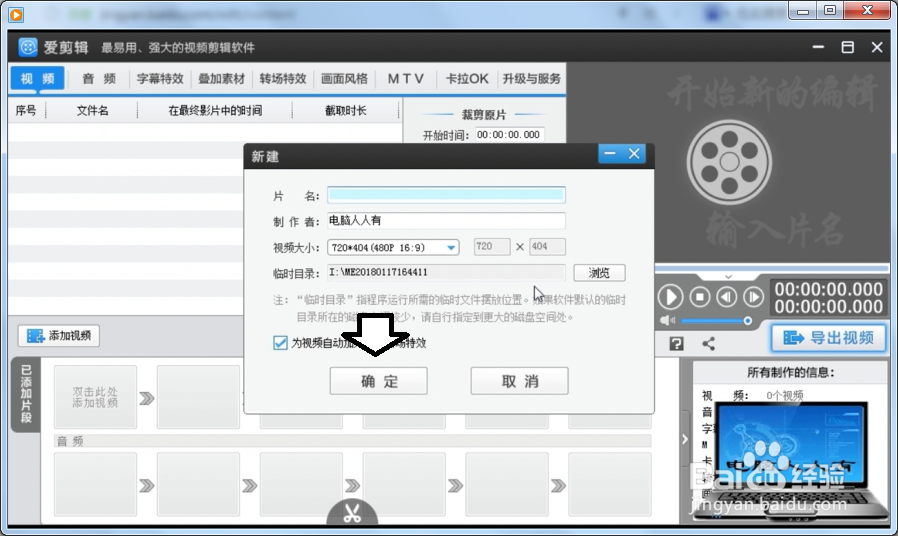Expand the info panel side arrow
The width and height of the screenshot is (898, 536).
pos(685,439)
